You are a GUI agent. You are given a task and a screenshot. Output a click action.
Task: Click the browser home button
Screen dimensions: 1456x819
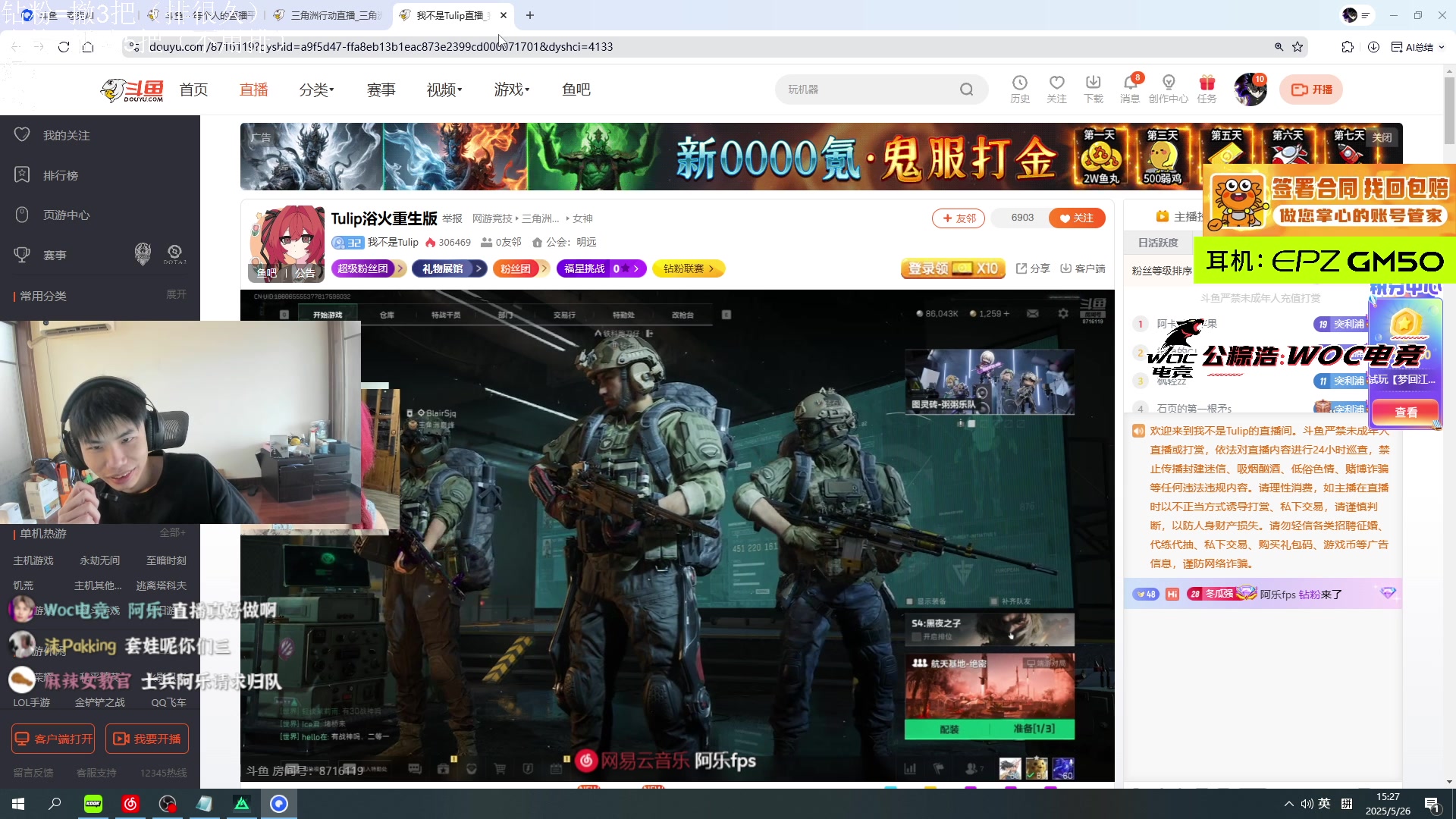point(88,47)
